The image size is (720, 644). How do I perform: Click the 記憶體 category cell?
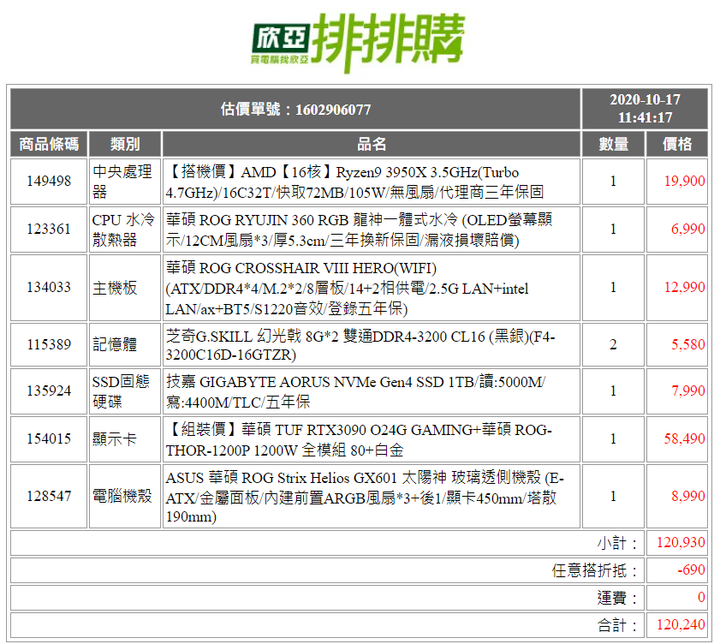[x=125, y=345]
